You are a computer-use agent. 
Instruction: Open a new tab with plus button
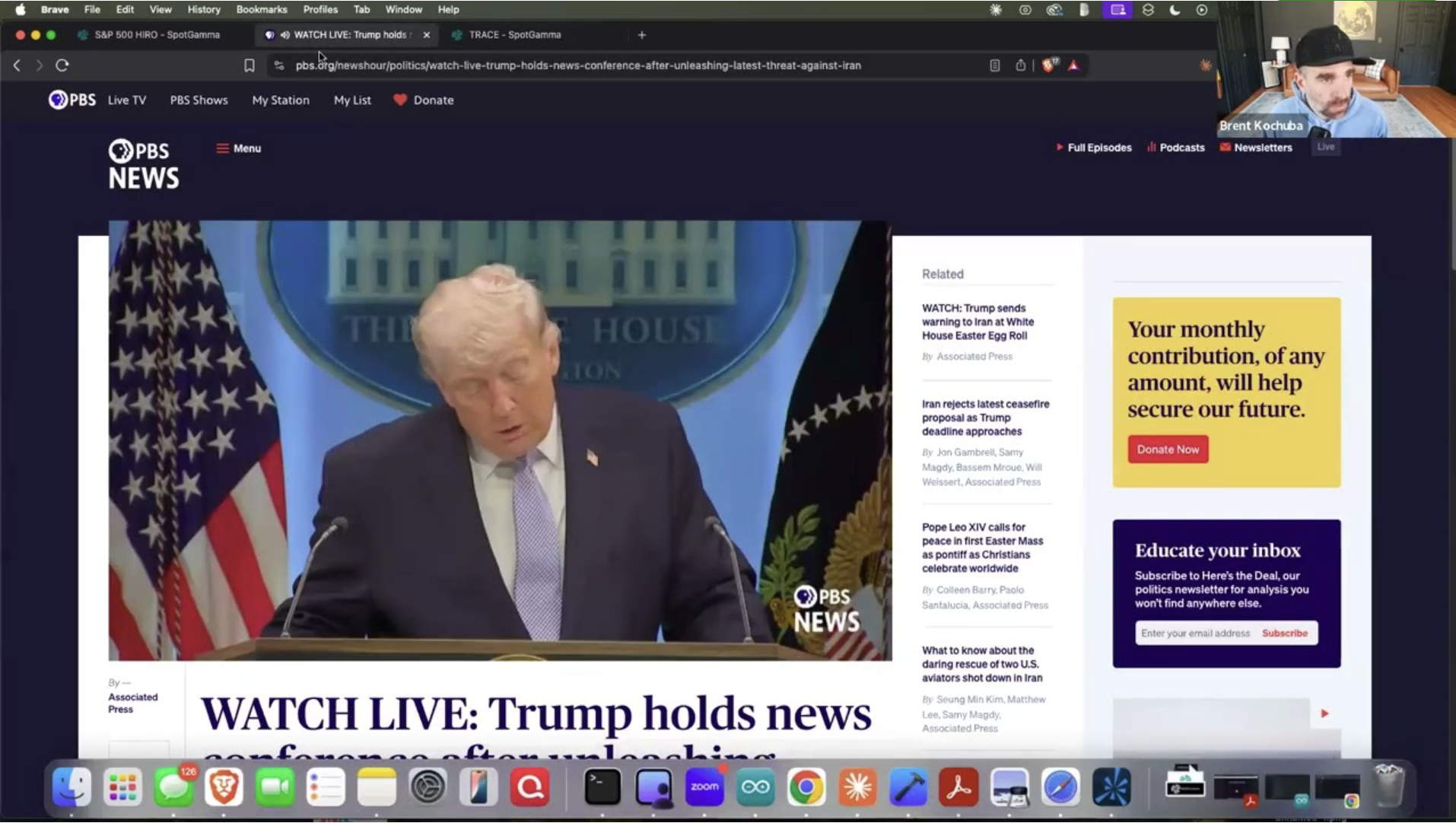pyautogui.click(x=641, y=35)
